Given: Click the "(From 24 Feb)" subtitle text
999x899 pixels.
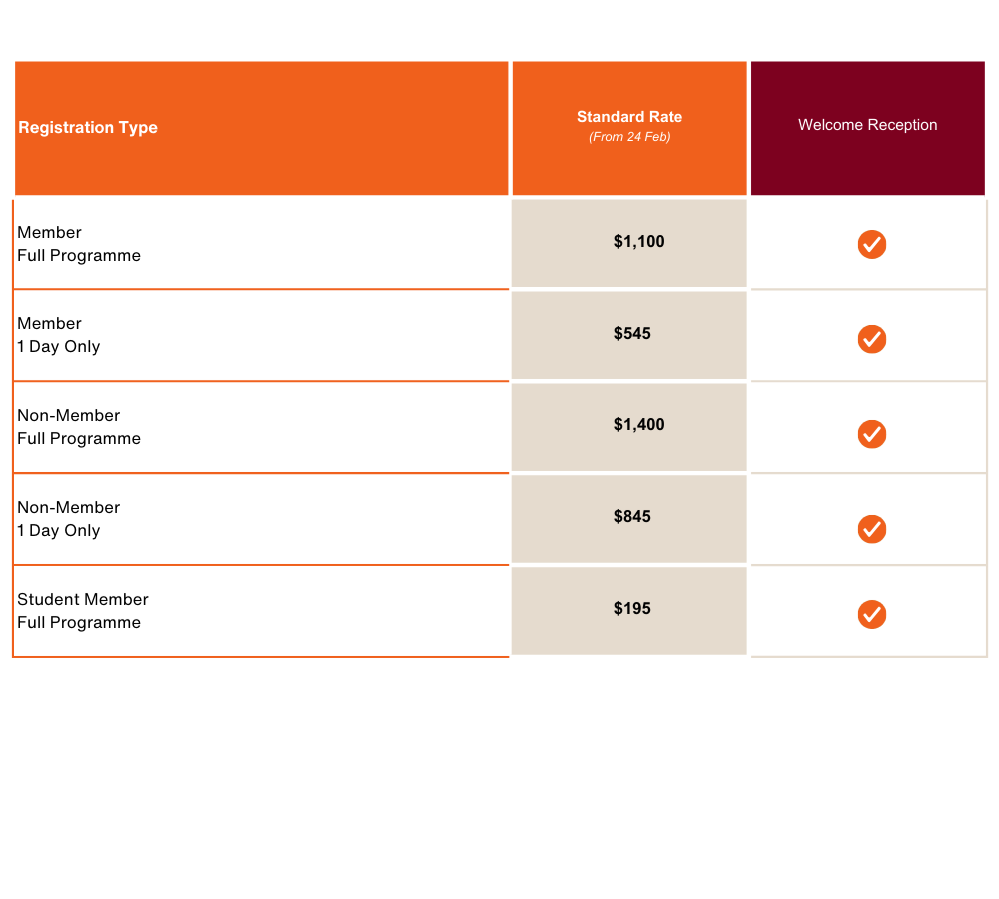Looking at the screenshot, I should point(629,137).
